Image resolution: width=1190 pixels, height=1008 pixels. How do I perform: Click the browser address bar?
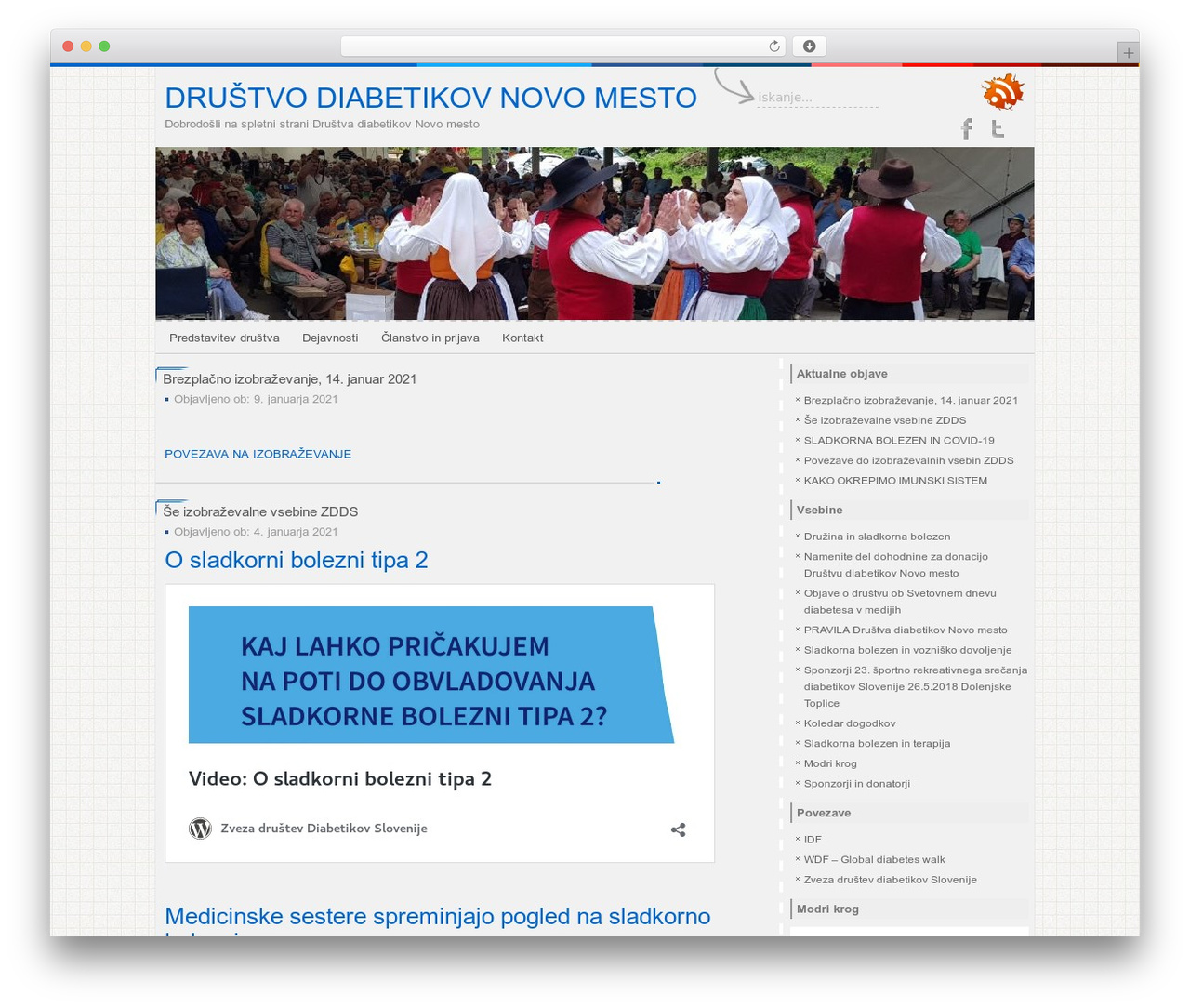pos(563,46)
